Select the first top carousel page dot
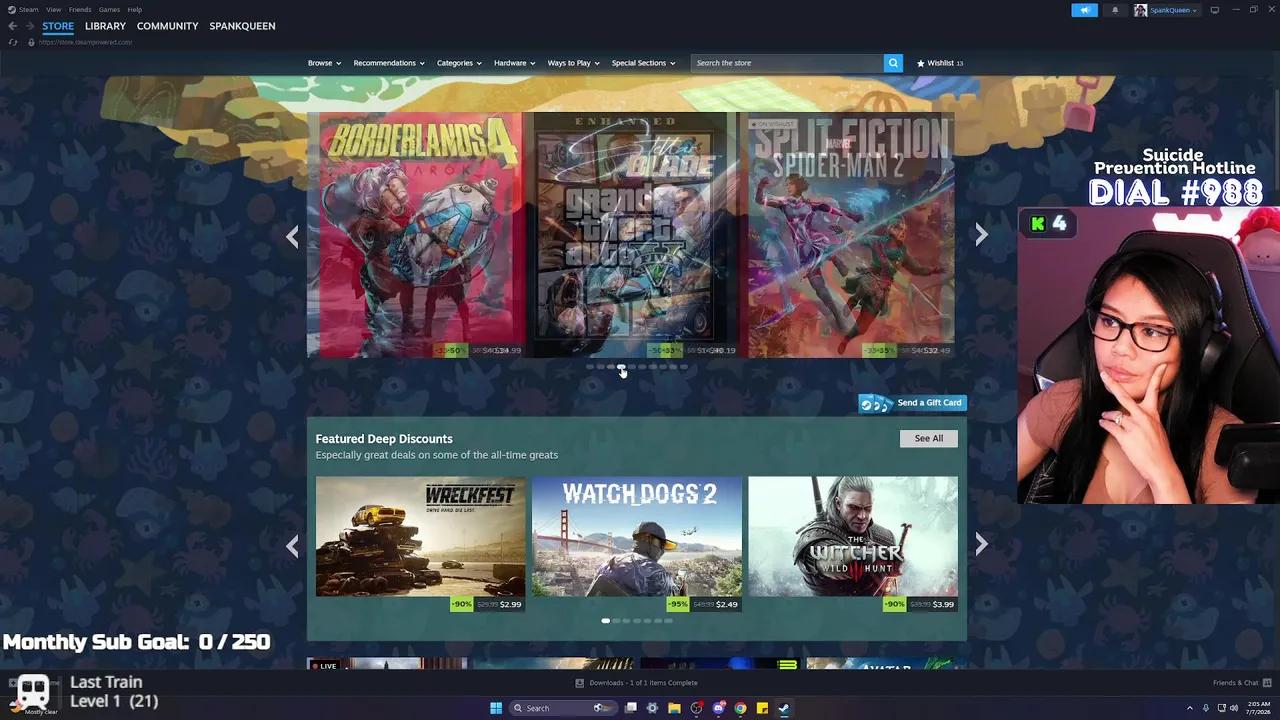 [x=589, y=367]
